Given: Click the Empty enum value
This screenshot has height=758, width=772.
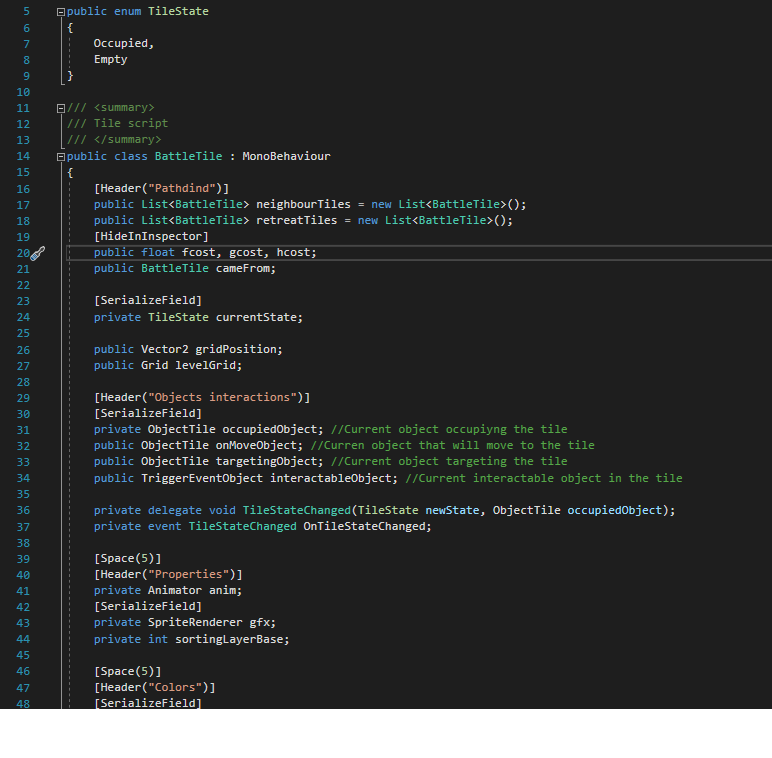Looking at the screenshot, I should [110, 59].
